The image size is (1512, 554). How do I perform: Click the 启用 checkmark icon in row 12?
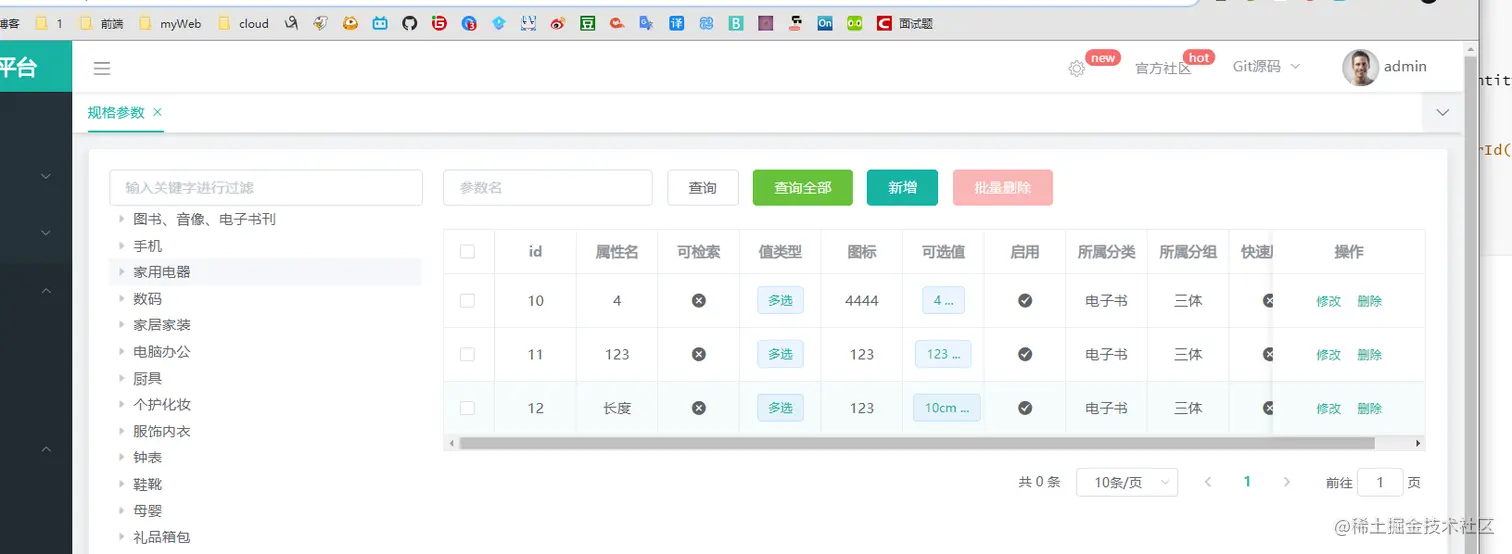[1025, 408]
